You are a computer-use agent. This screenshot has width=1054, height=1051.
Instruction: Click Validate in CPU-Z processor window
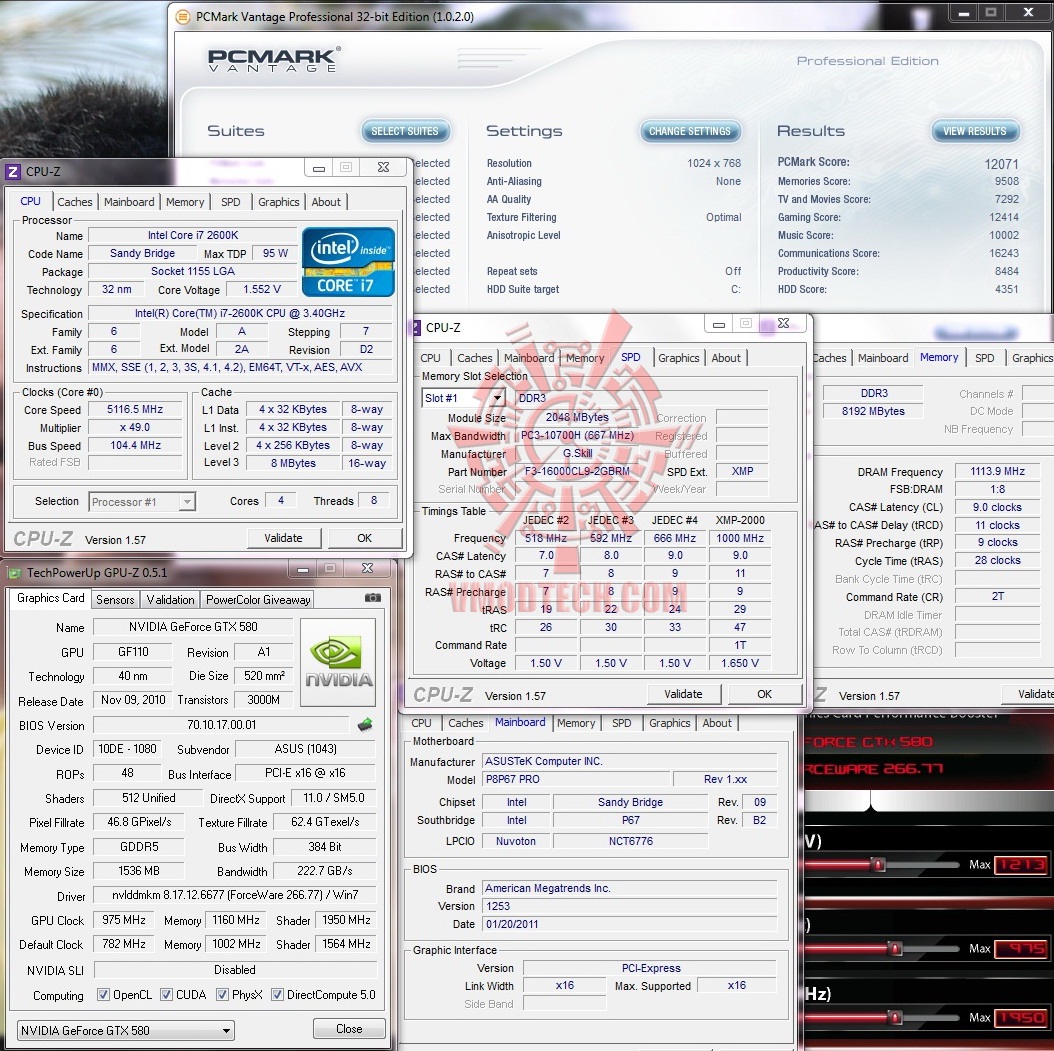click(283, 538)
